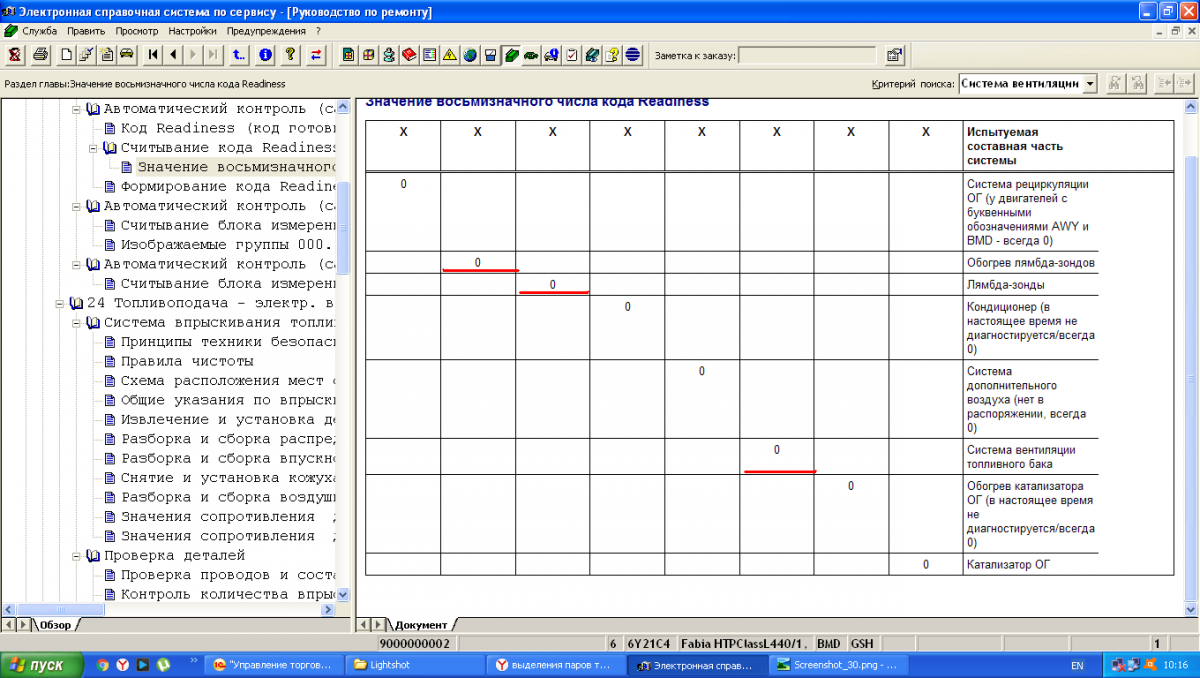Click the previous page arrow icon
The image size is (1200, 678).
click(174, 55)
